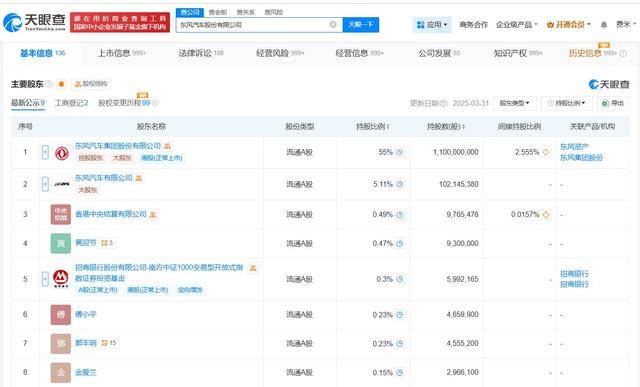Viewport: 640px width, 387px height.
Task: Click the equity chain icon beside 2.555%
Action: [x=546, y=152]
